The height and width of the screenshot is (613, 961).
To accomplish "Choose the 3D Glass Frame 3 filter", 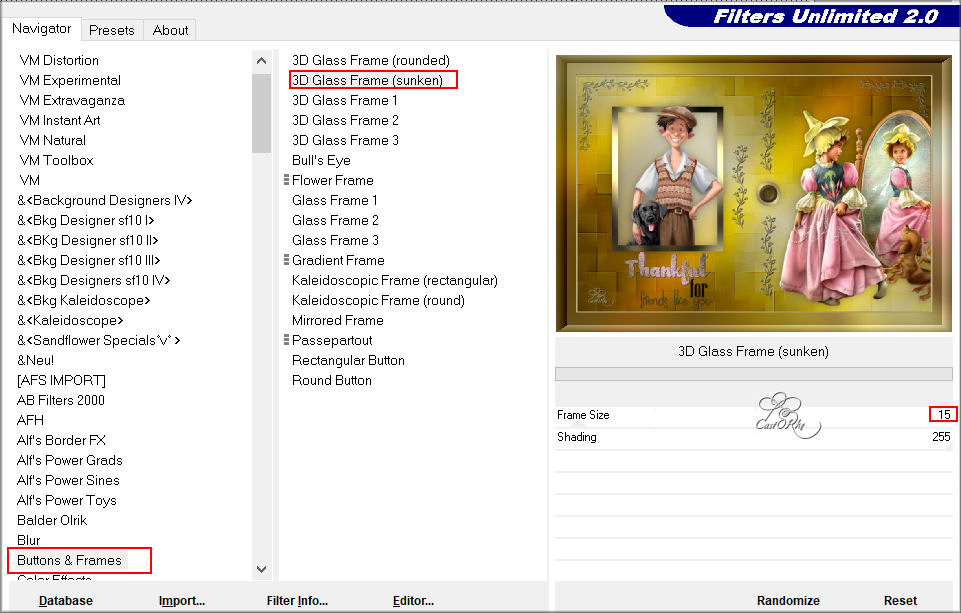I will click(346, 140).
